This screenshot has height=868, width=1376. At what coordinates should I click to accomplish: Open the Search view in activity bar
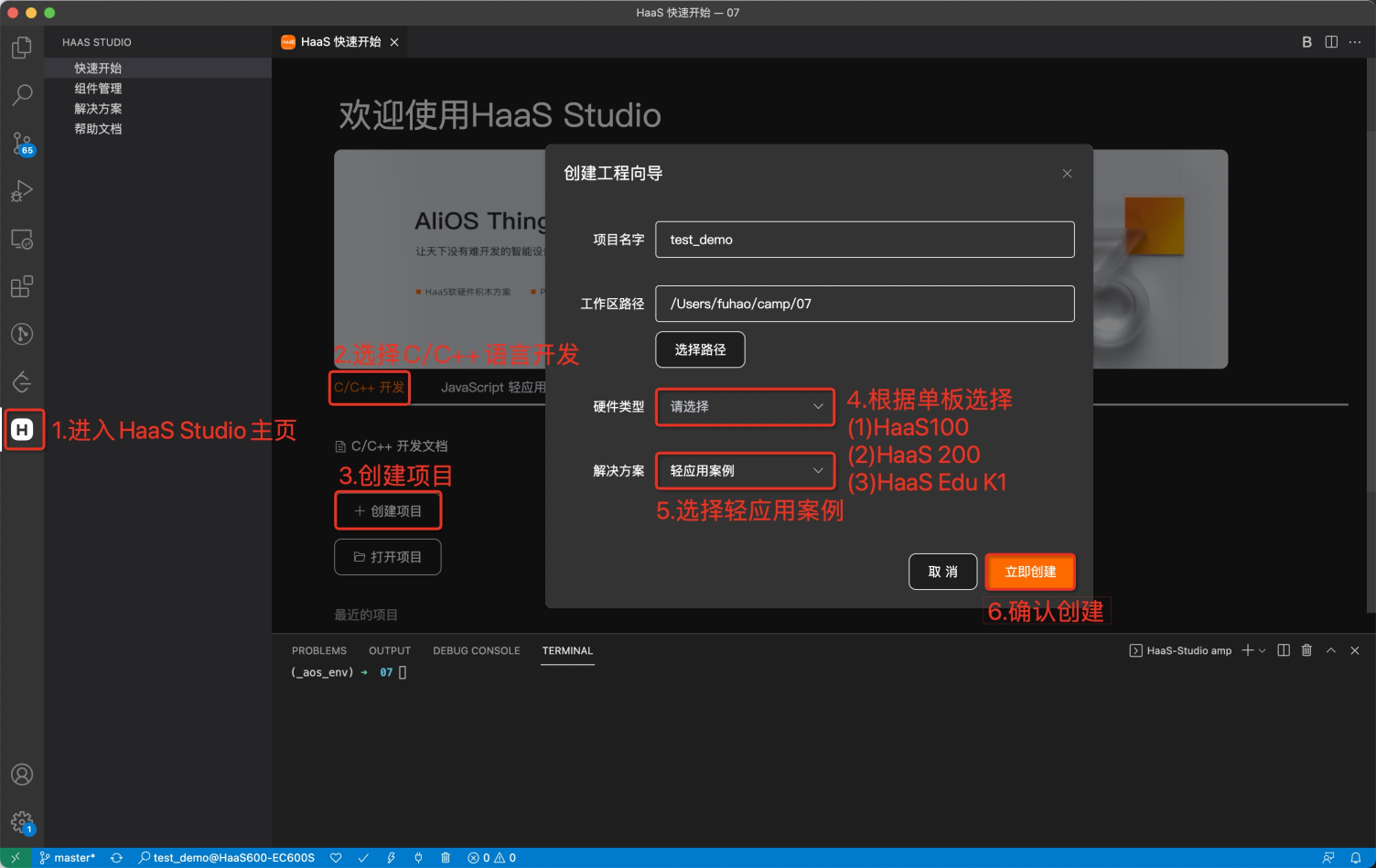[x=22, y=95]
